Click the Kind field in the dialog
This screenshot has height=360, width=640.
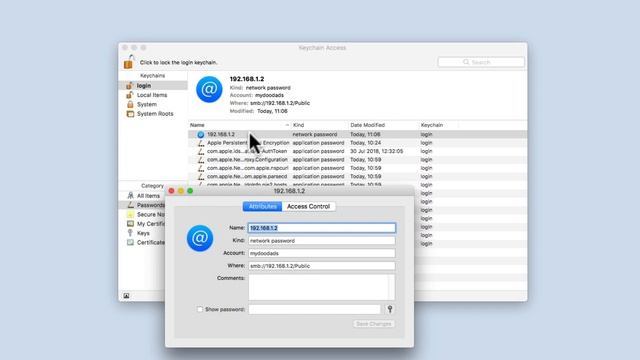tap(322, 241)
